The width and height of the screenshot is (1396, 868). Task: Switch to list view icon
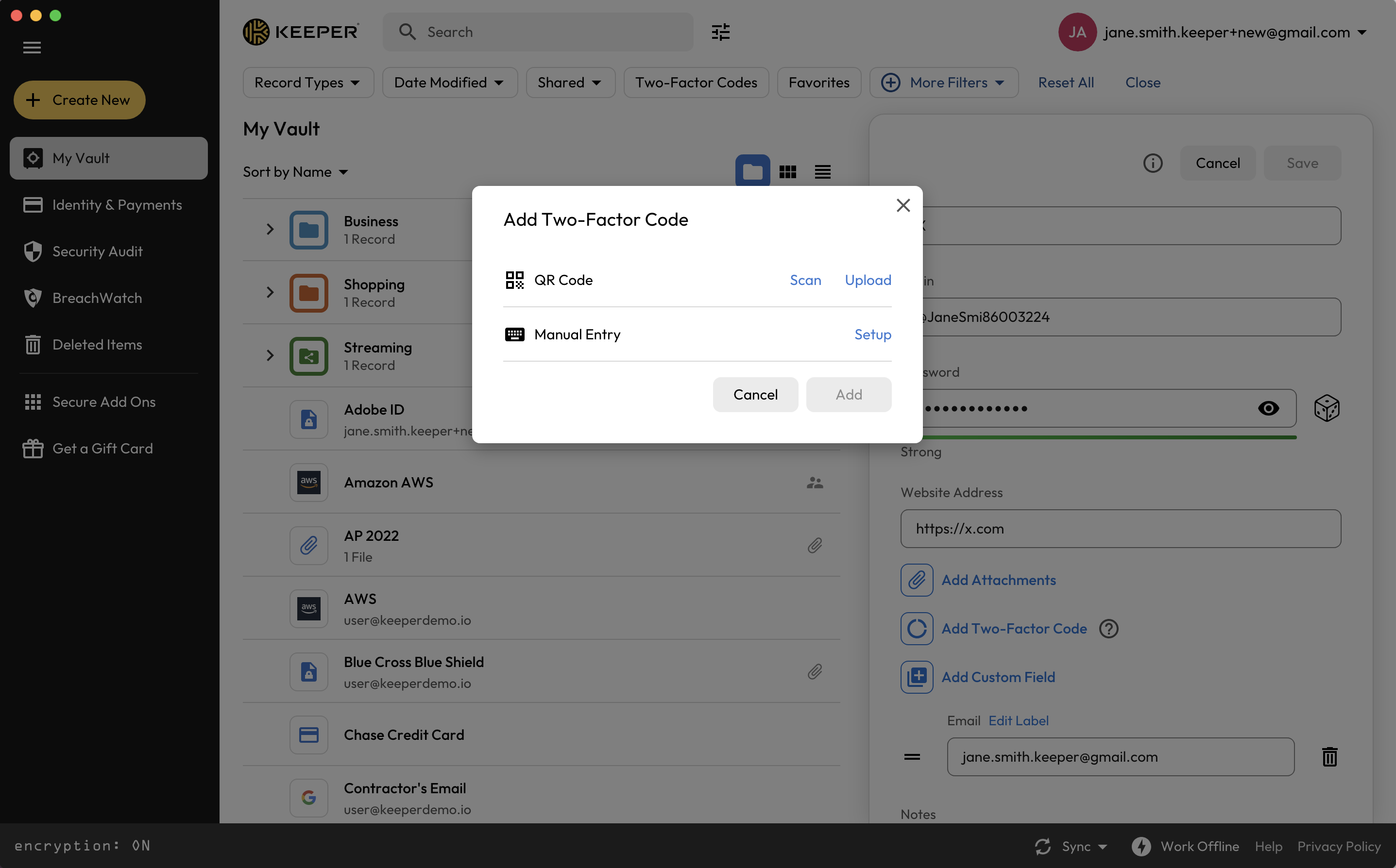[822, 172]
